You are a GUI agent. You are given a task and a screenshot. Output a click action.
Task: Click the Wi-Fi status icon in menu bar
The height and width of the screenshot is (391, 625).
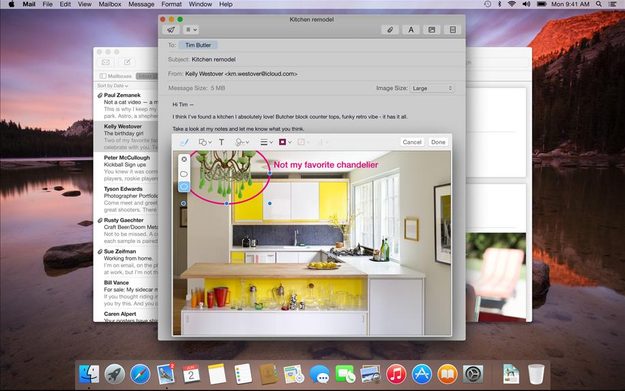click(x=512, y=4)
